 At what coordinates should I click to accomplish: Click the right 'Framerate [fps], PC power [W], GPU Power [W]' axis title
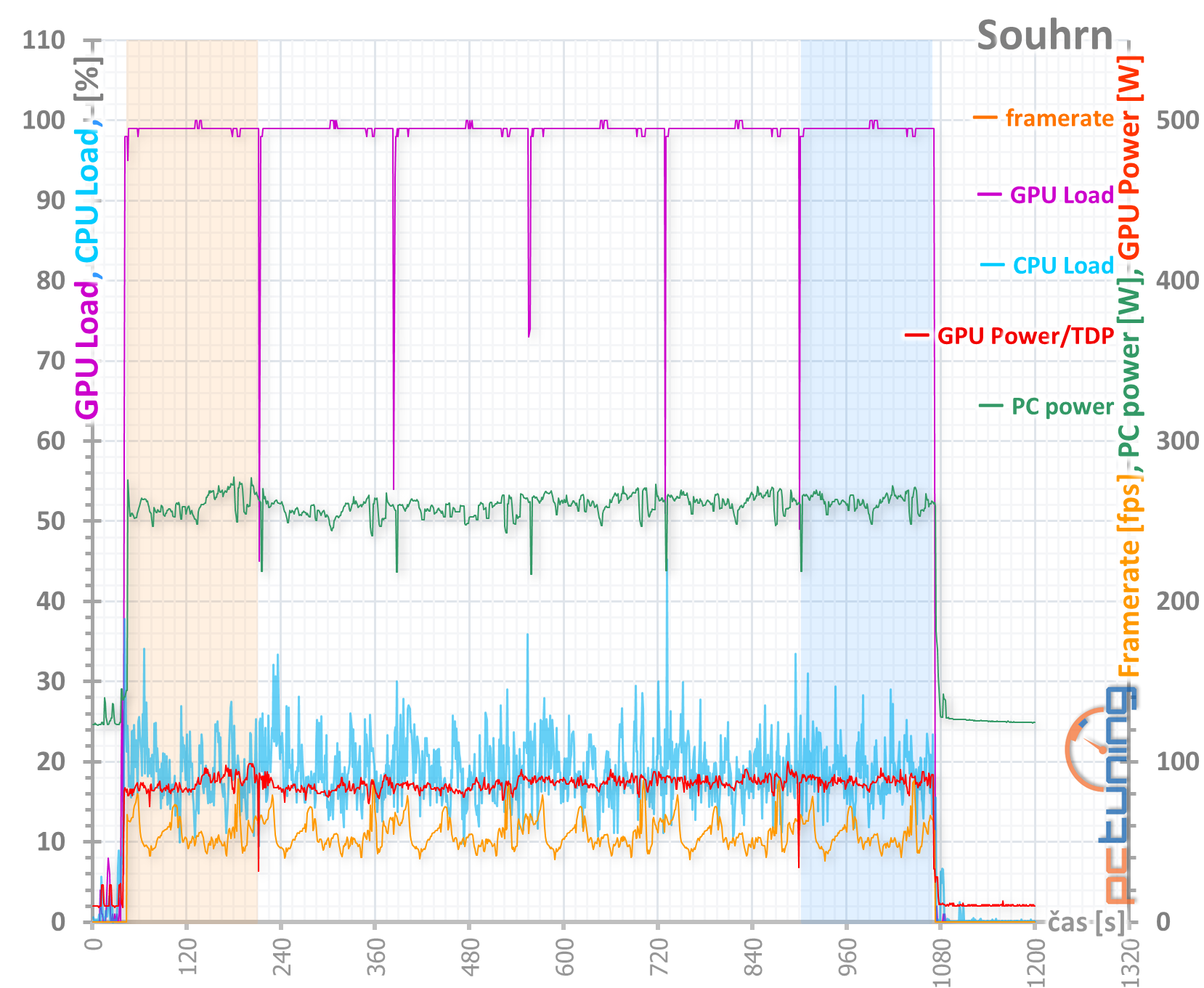point(1129,367)
